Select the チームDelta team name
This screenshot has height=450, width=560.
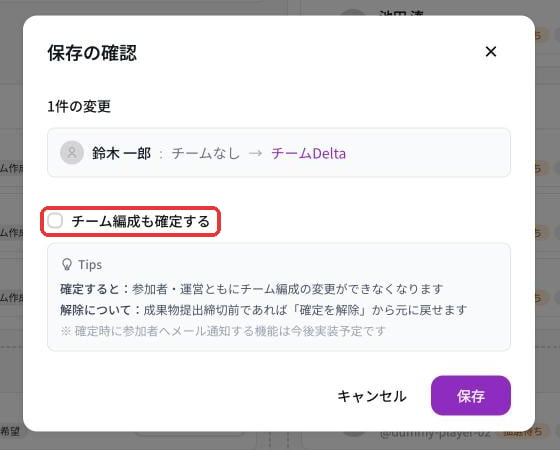click(309, 153)
